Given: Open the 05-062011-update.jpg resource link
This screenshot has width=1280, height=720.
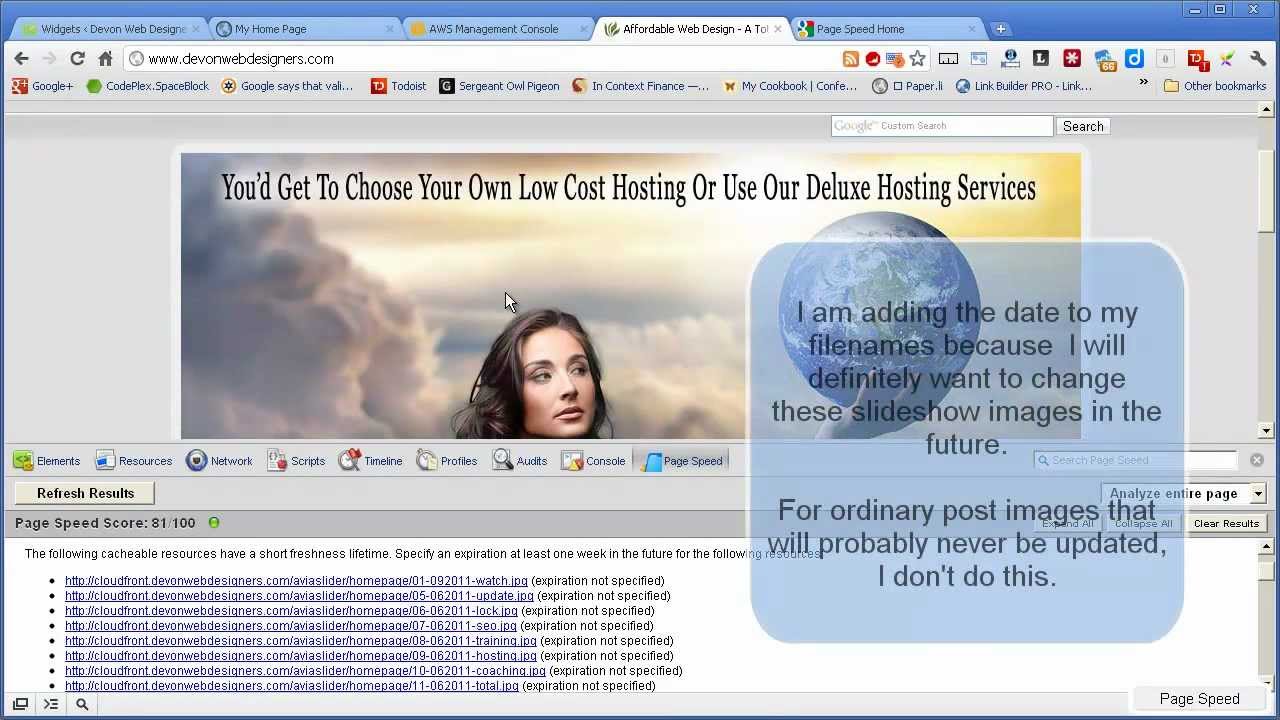Looking at the screenshot, I should (x=299, y=596).
